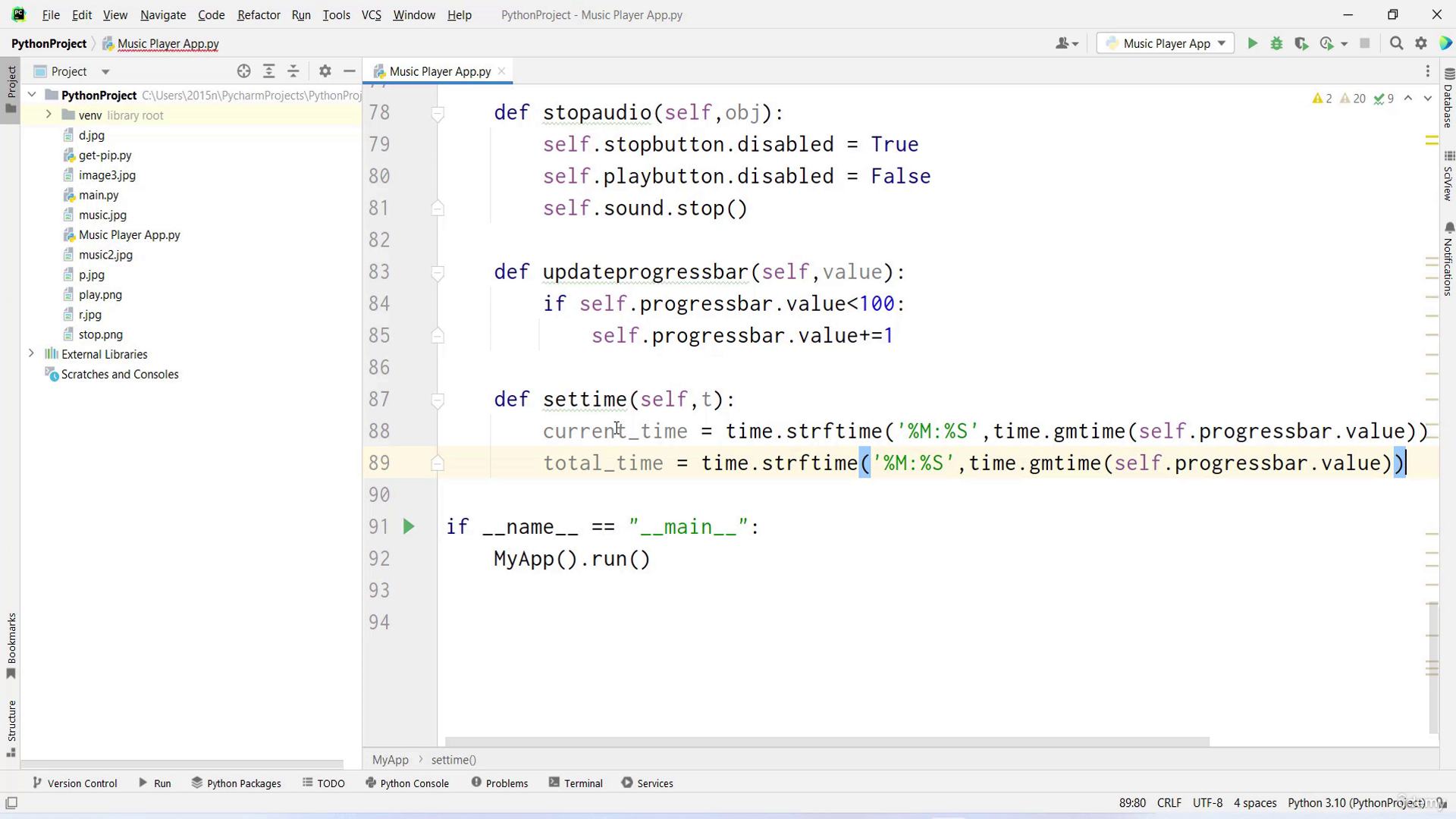
Task: Collapse all in Project panel
Action: tap(293, 71)
